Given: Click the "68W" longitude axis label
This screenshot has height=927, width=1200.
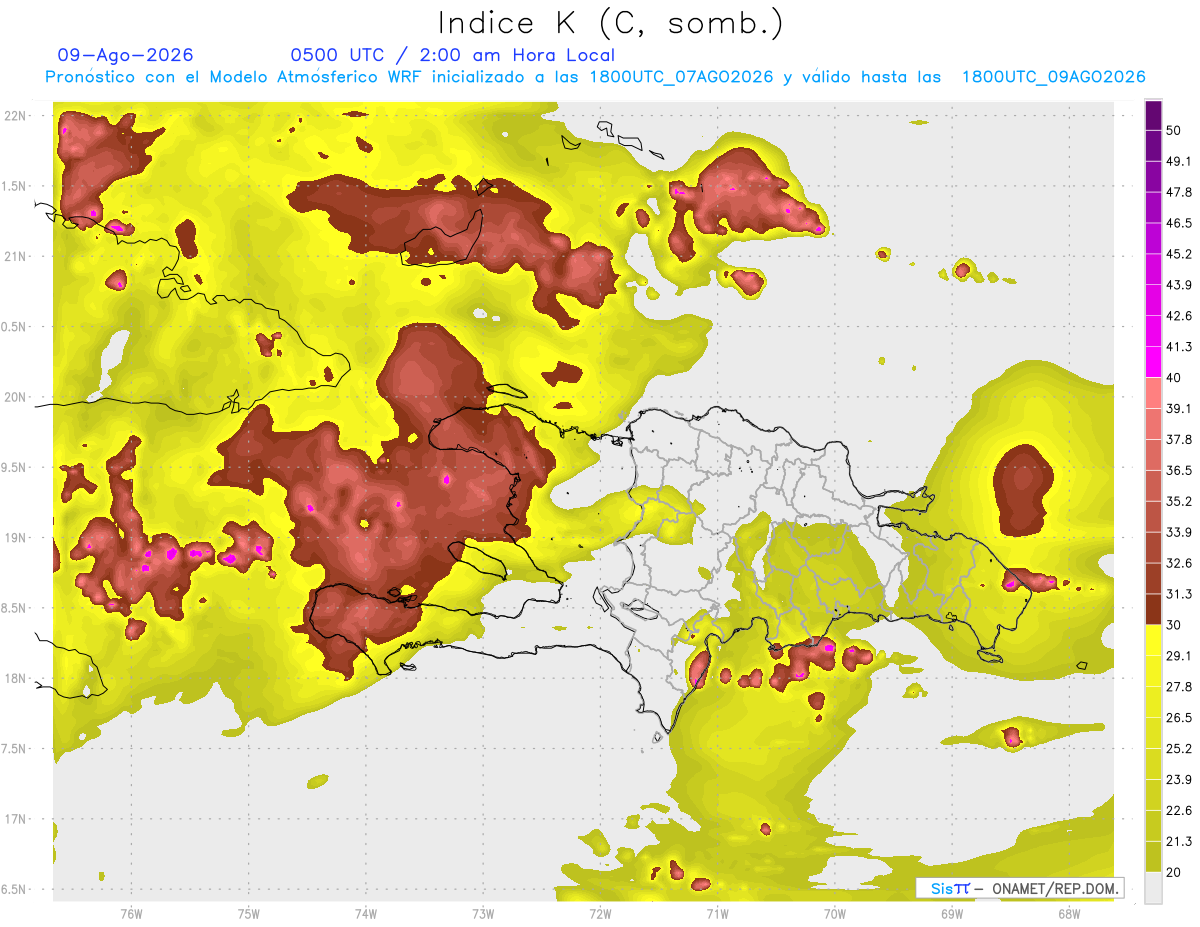Looking at the screenshot, I should 1069,914.
